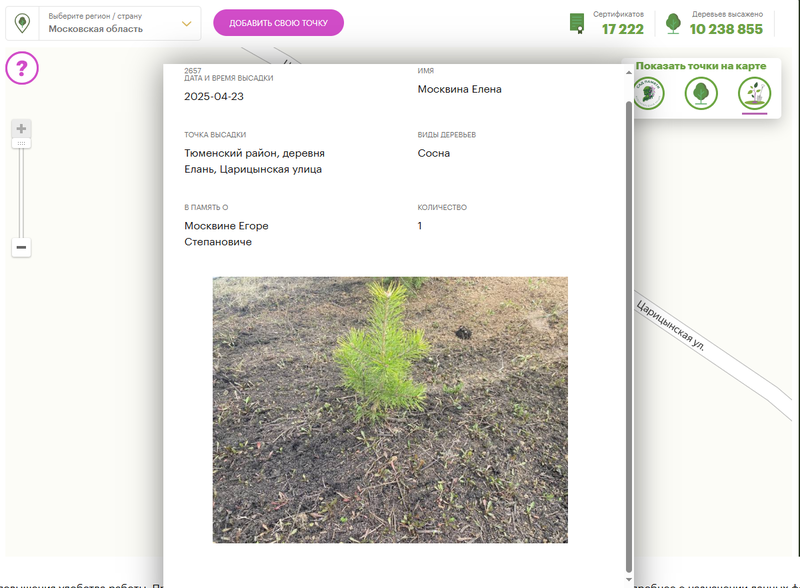Zoom out the map with minus button
This screenshot has width=800, height=588.
pos(21,247)
